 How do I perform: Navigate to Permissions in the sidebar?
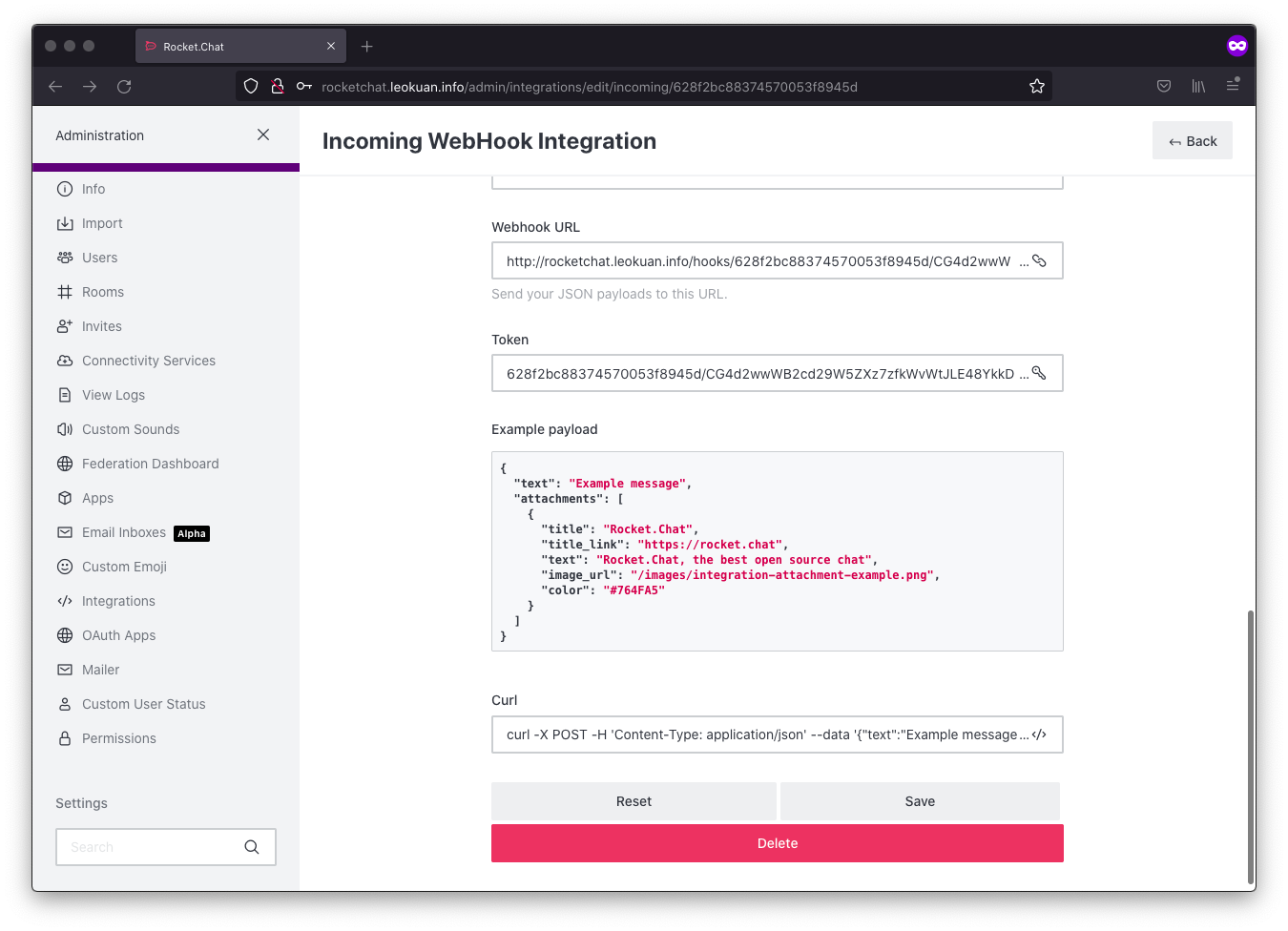tap(118, 738)
